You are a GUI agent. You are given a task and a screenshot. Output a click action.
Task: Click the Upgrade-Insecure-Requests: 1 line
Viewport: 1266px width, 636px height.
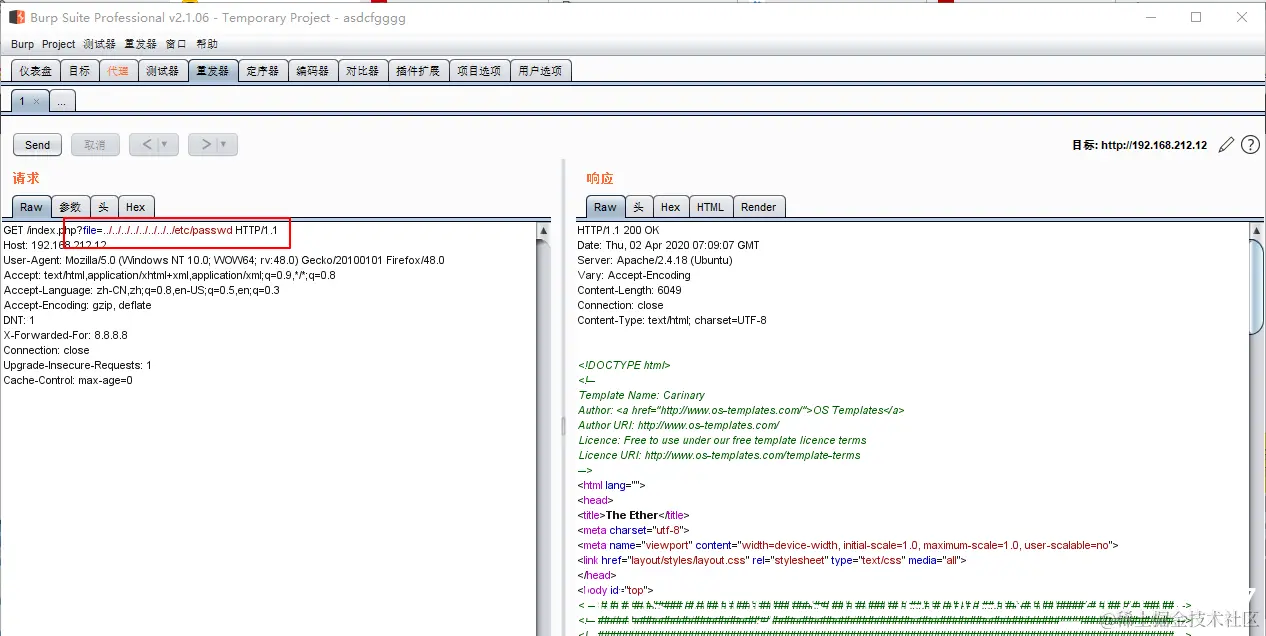coord(78,366)
